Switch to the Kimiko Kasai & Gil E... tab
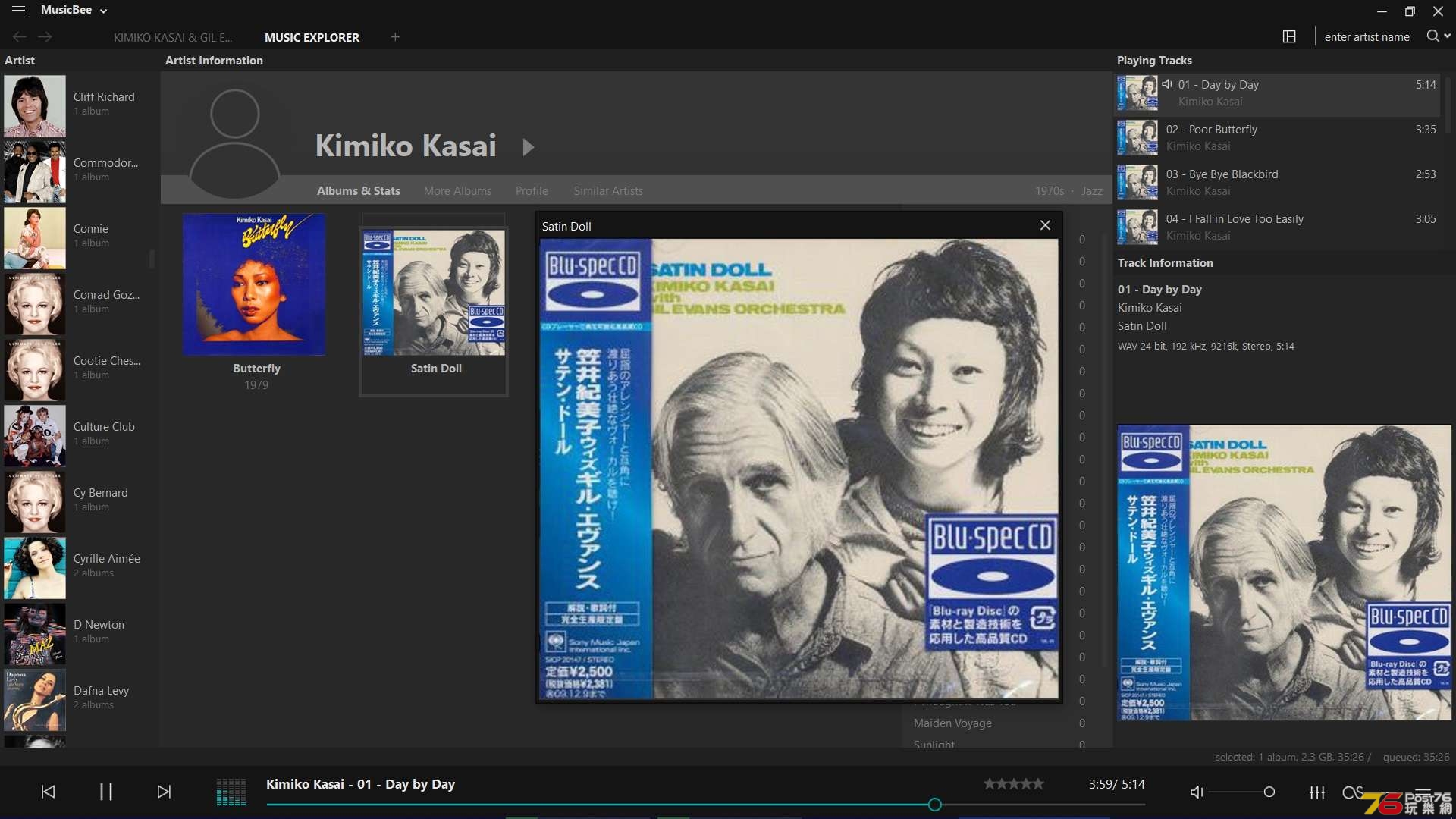 (x=173, y=37)
